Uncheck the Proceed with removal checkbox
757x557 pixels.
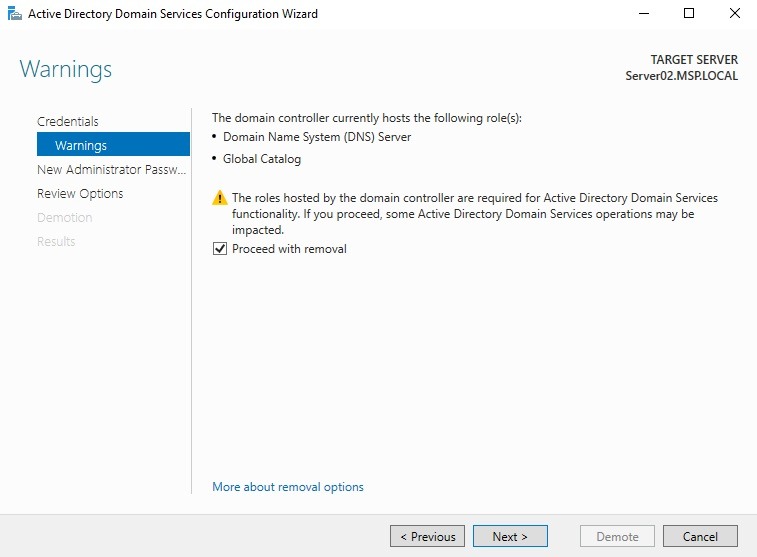220,249
